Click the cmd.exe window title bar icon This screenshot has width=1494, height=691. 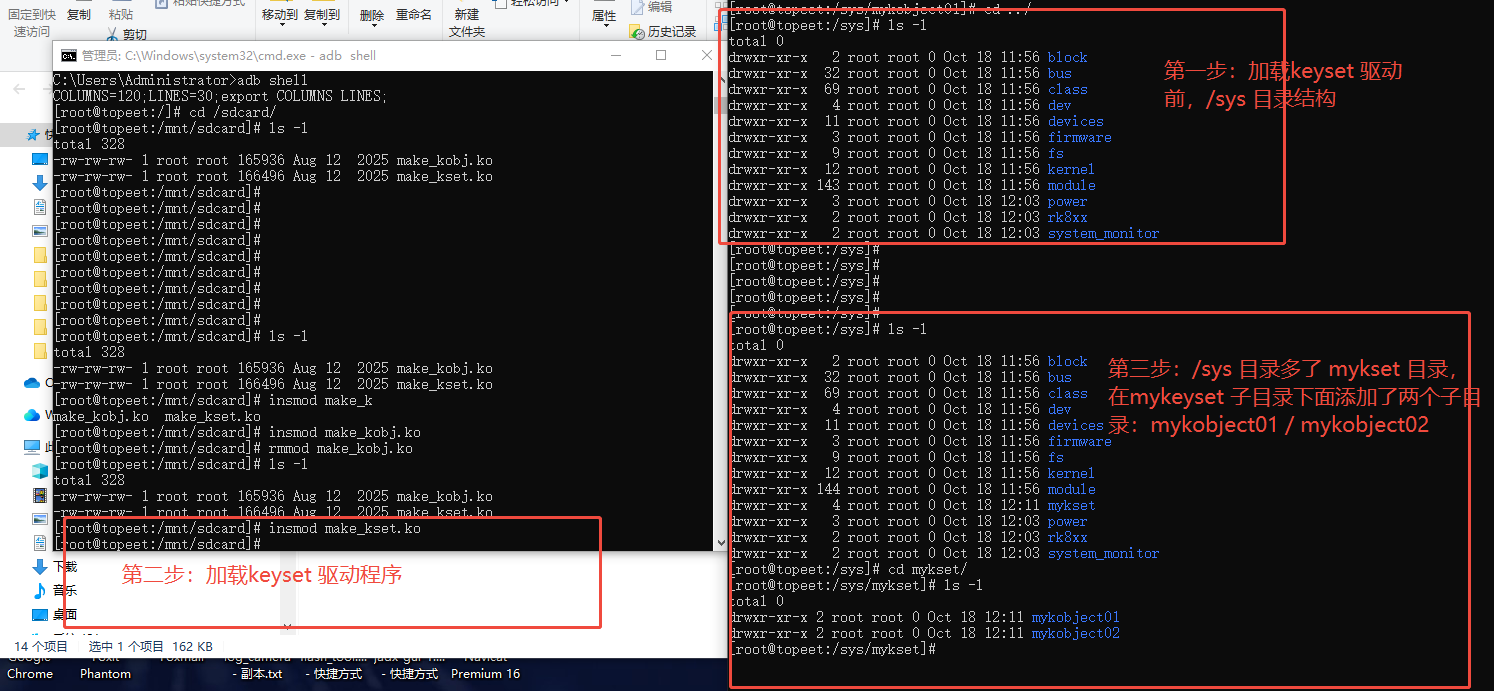point(68,56)
